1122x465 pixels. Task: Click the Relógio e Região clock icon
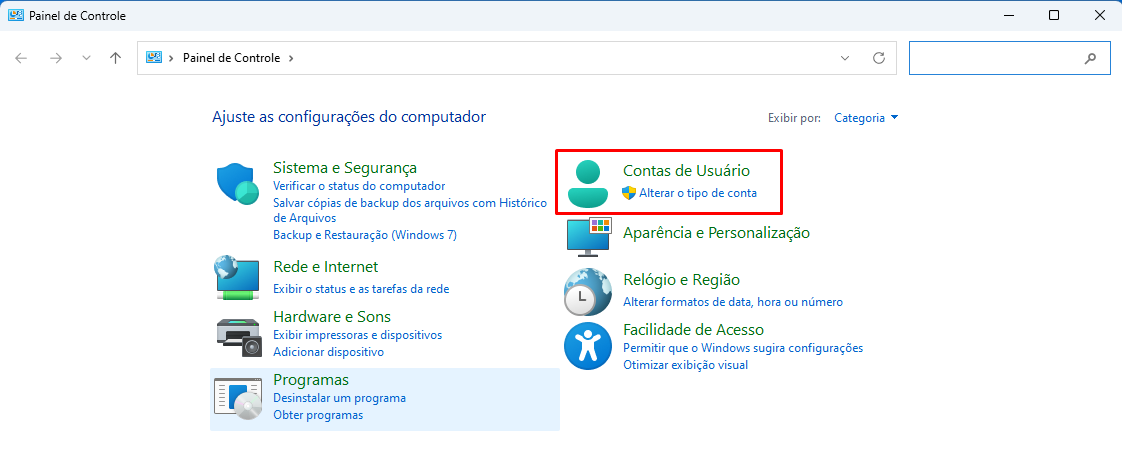point(587,291)
